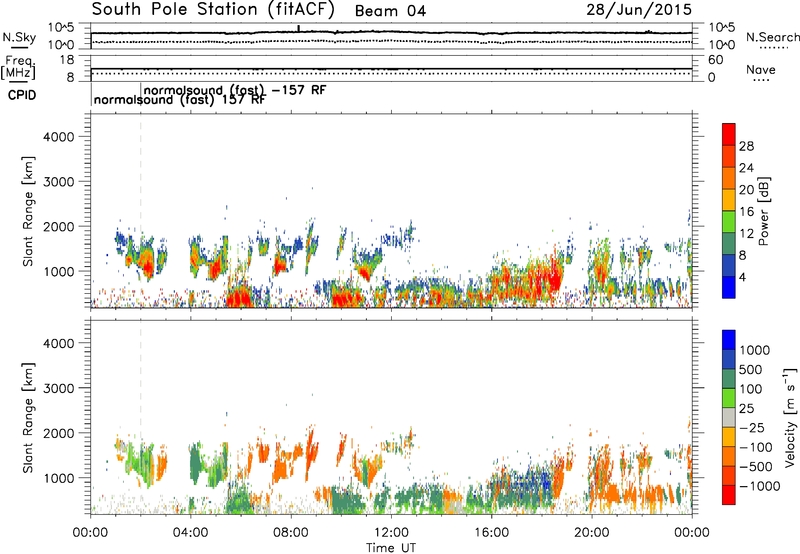Click 'Slant Range [km]' label of power panel

click(x=28, y=211)
